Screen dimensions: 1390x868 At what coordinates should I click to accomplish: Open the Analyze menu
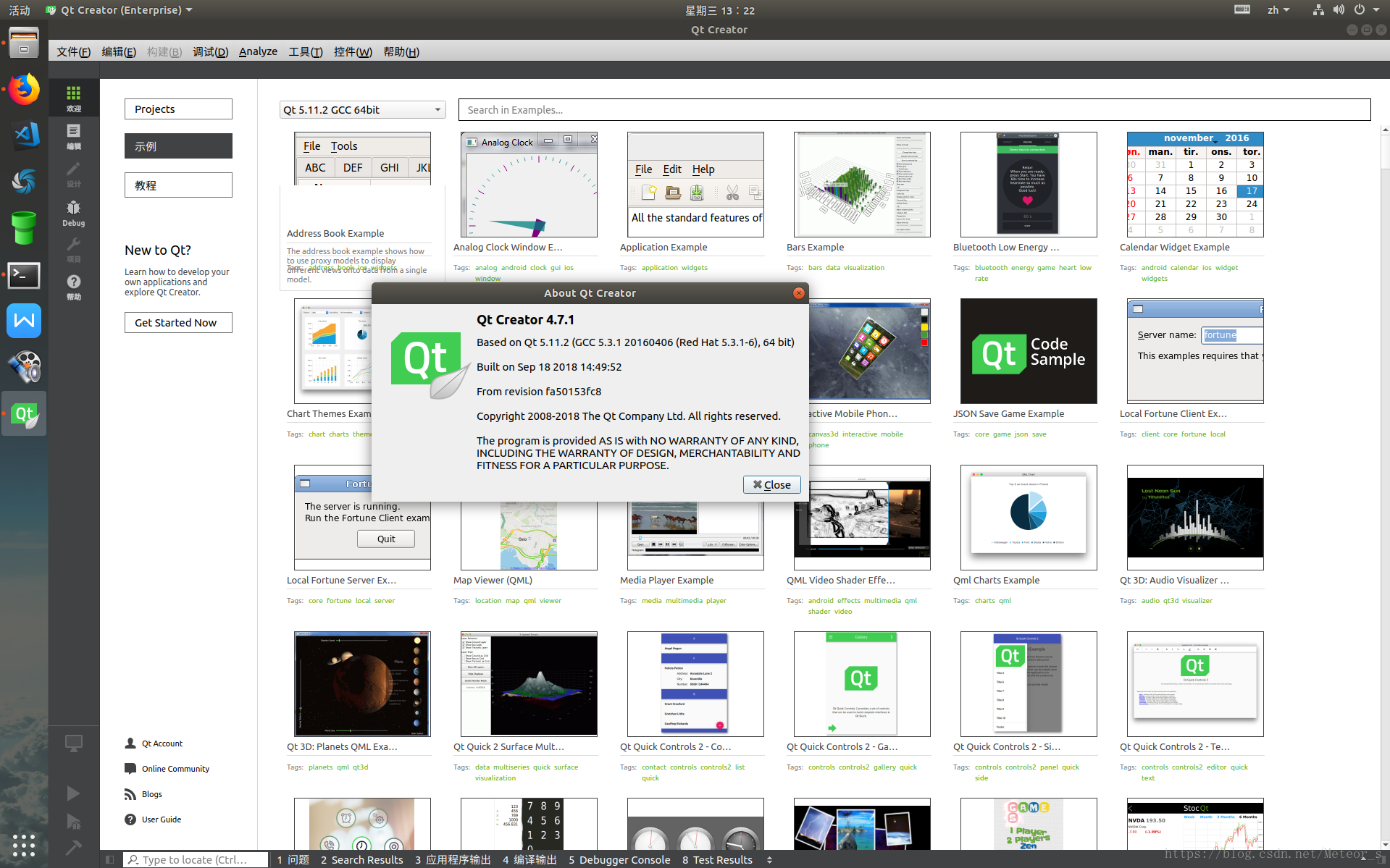(x=258, y=51)
